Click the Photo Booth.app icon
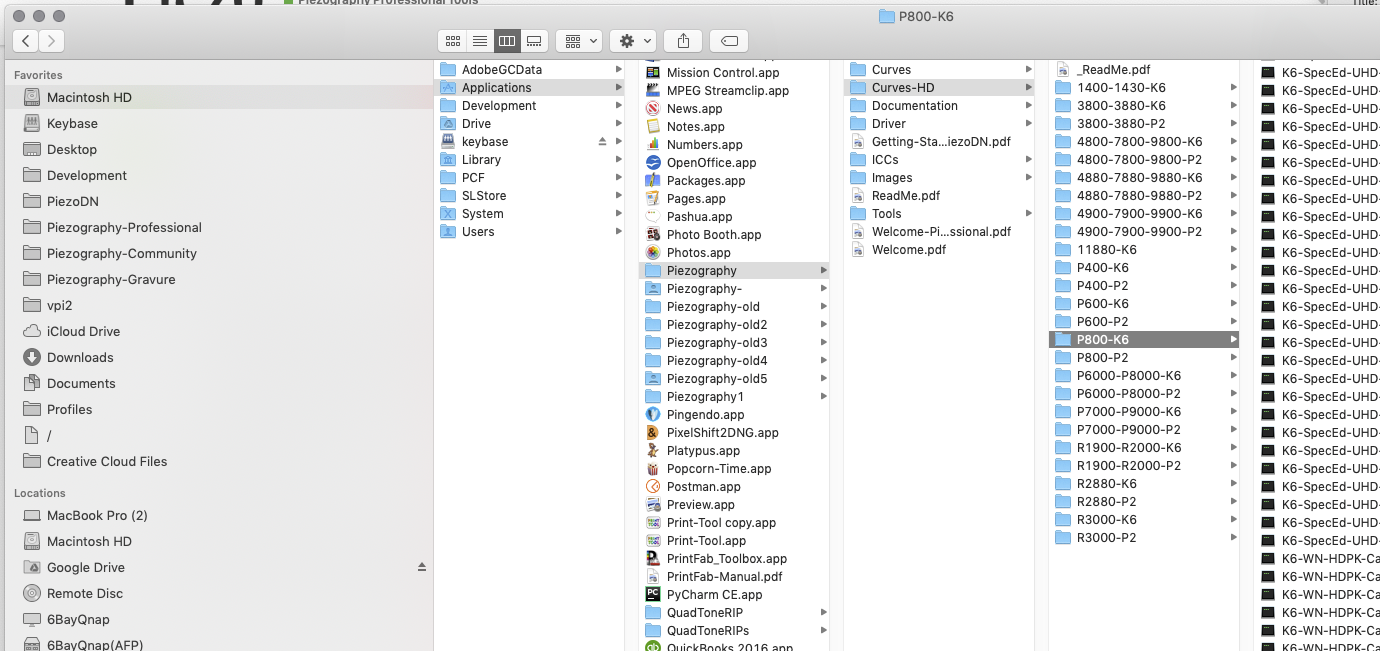Screen dimensions: 1380x651 click(653, 235)
